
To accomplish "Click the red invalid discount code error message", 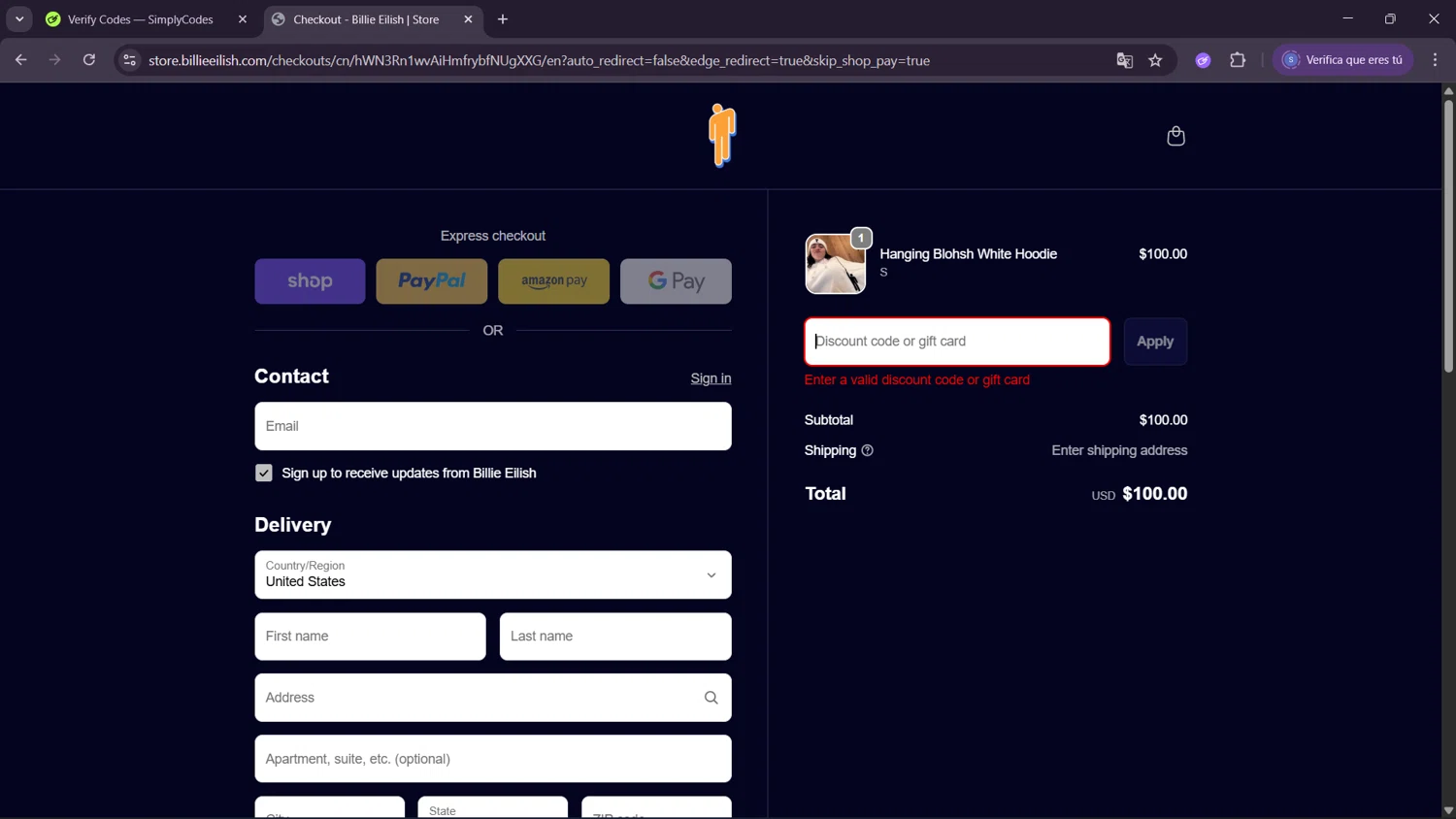I will [917, 379].
